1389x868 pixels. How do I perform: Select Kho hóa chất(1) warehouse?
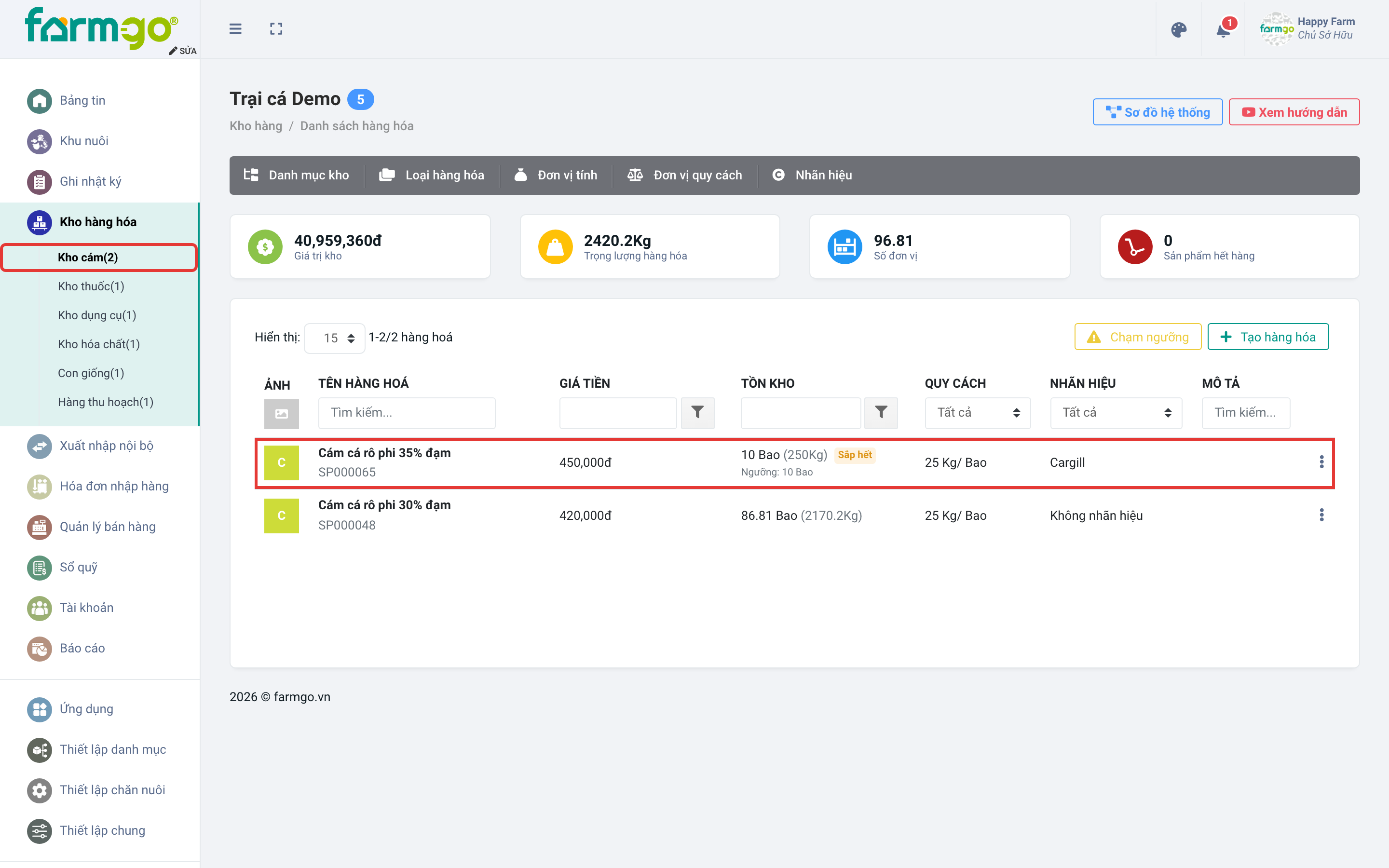(99, 344)
